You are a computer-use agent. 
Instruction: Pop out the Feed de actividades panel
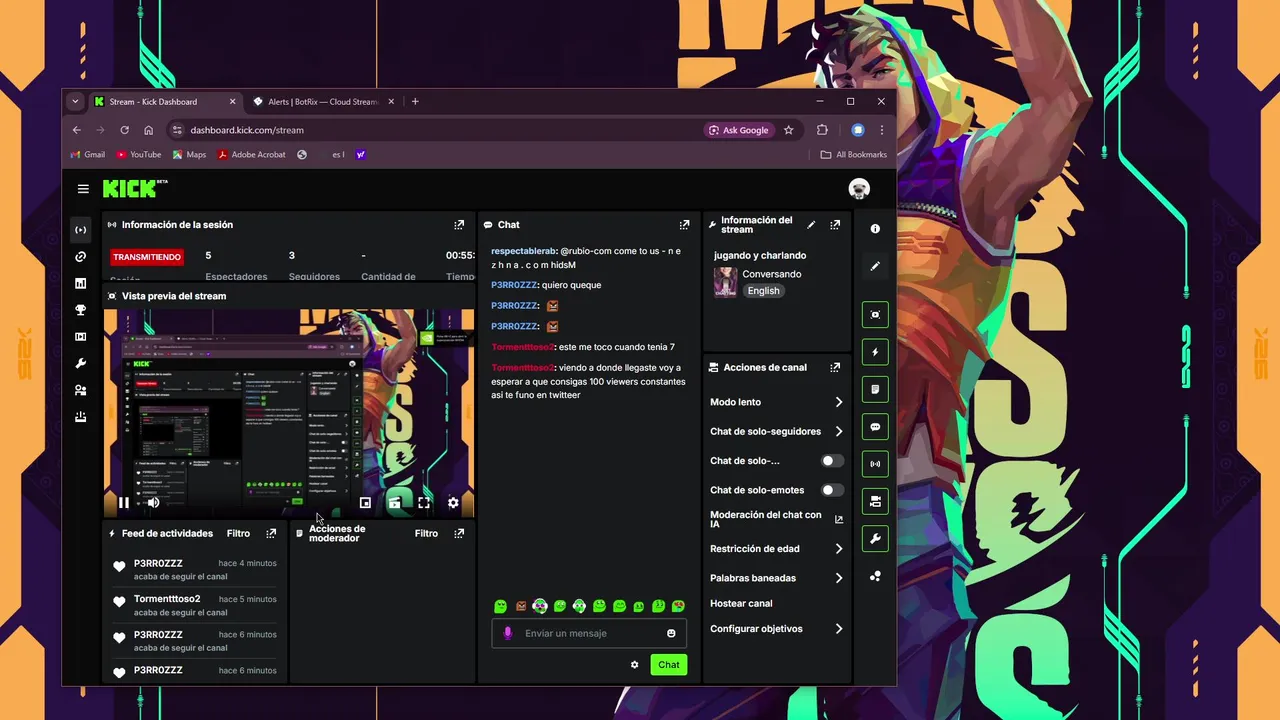271,534
